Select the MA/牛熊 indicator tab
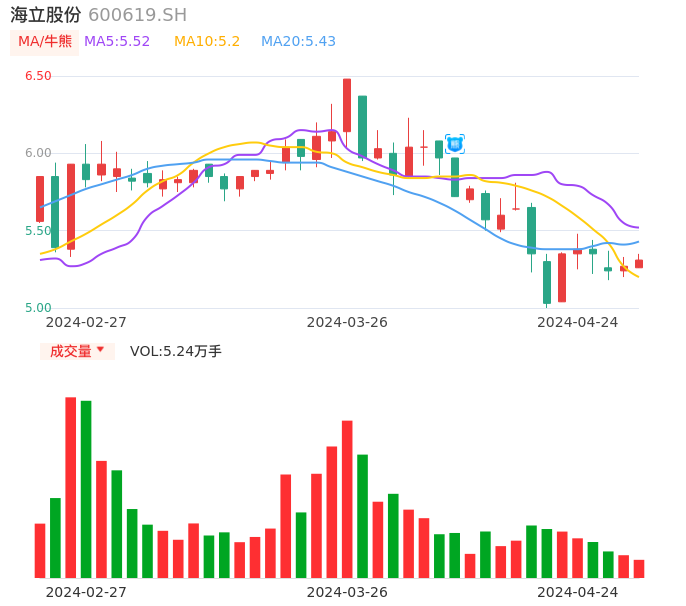The image size is (686, 606). [45, 42]
